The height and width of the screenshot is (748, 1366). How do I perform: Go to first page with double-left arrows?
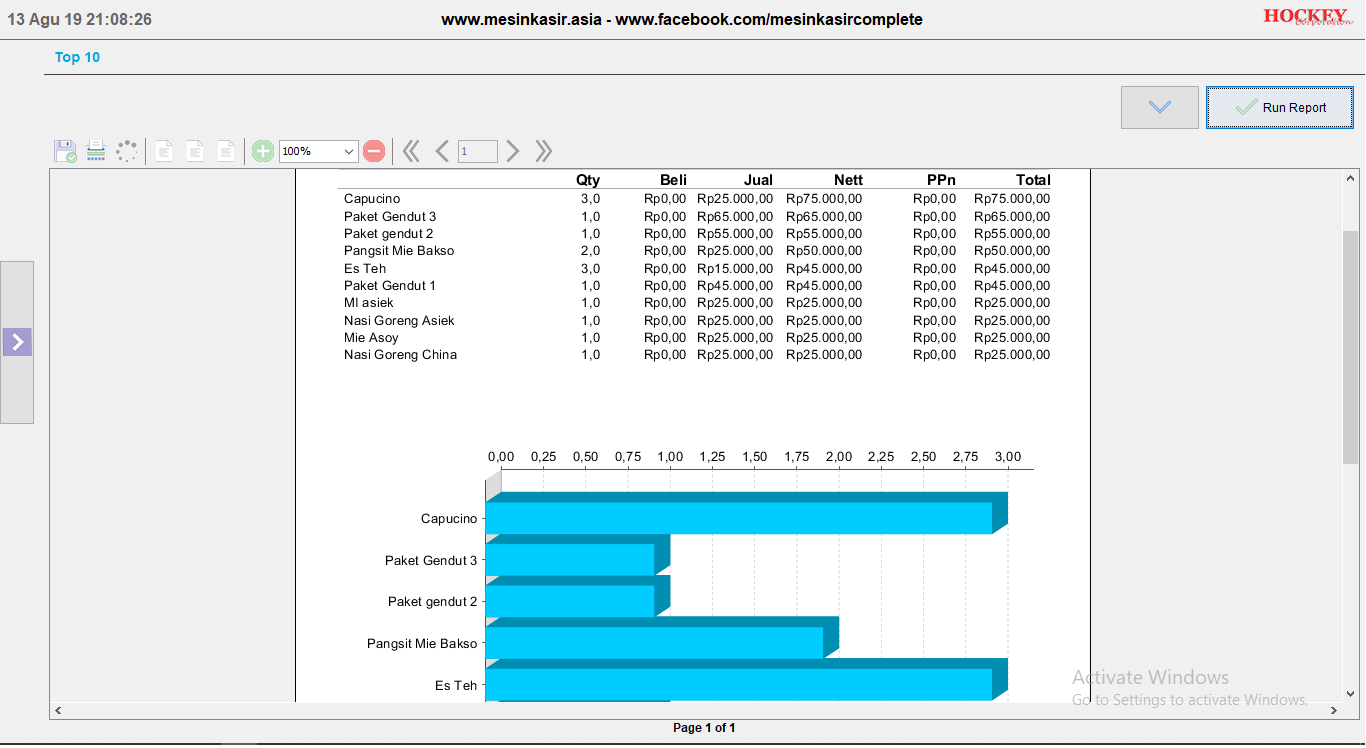pyautogui.click(x=411, y=151)
